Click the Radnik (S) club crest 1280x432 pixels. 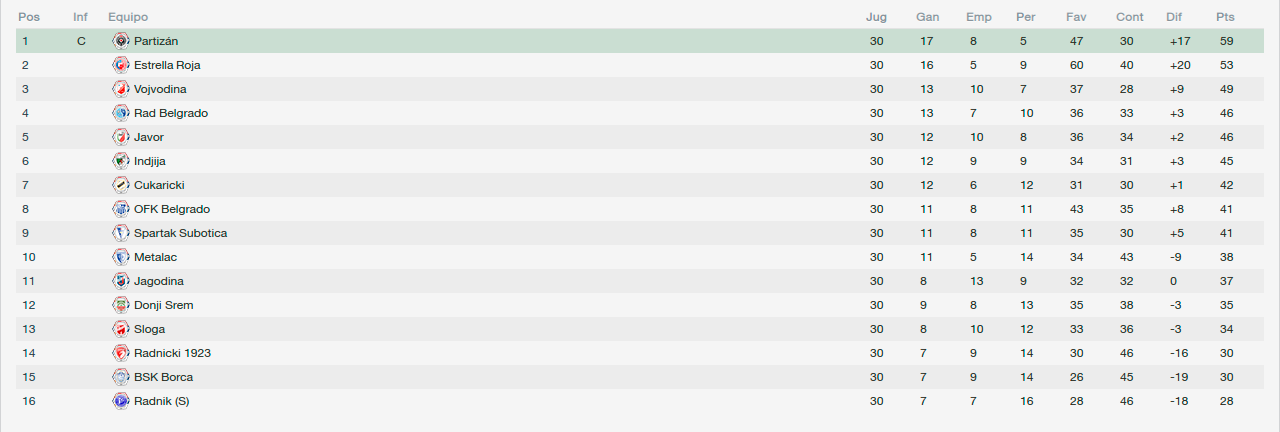(x=121, y=401)
